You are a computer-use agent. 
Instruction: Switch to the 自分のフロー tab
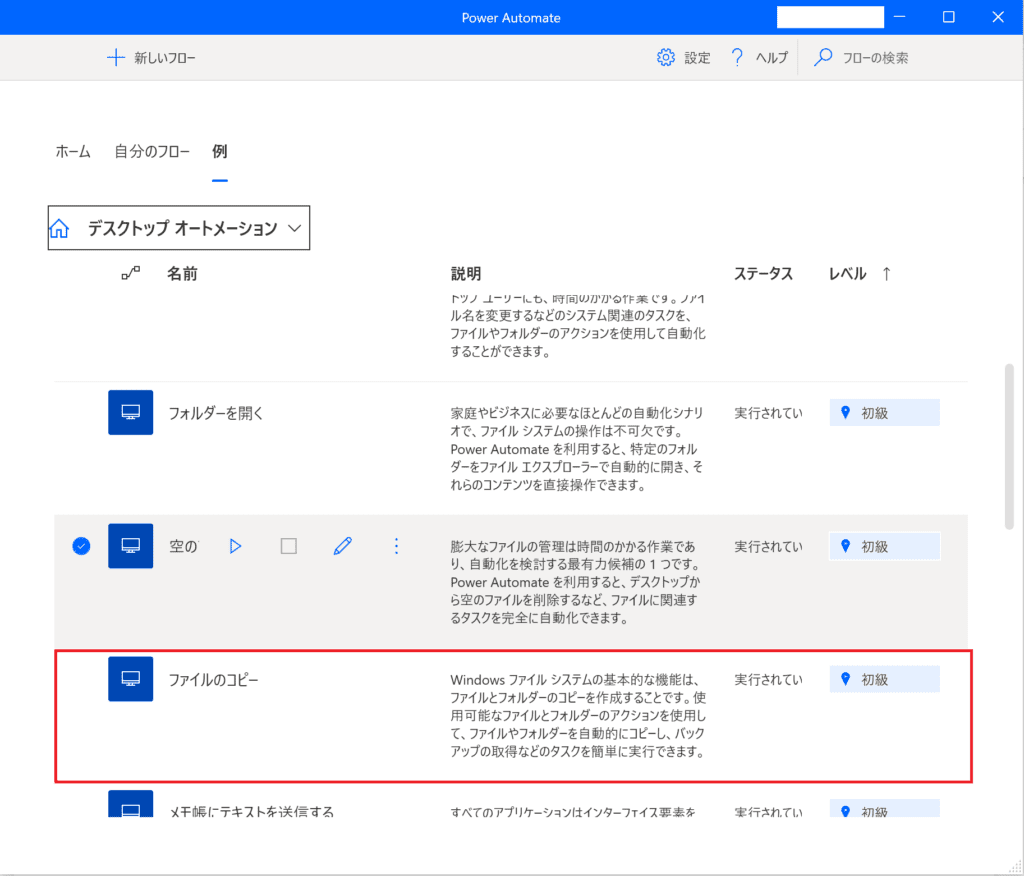pyautogui.click(x=152, y=152)
